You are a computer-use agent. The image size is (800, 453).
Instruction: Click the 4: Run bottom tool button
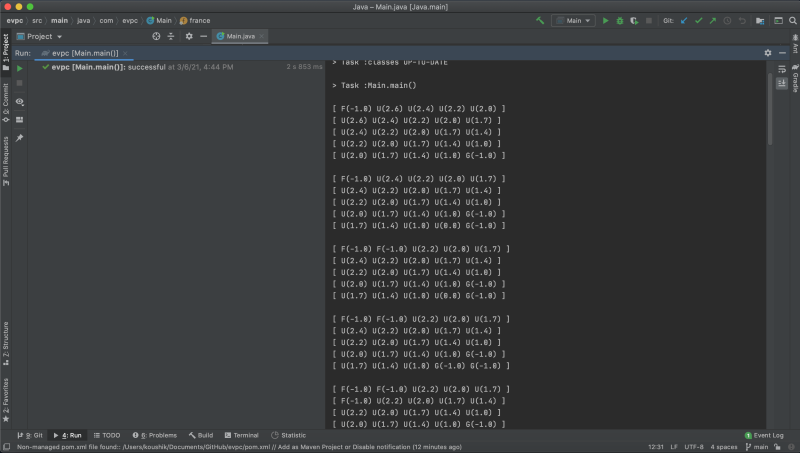click(68, 435)
